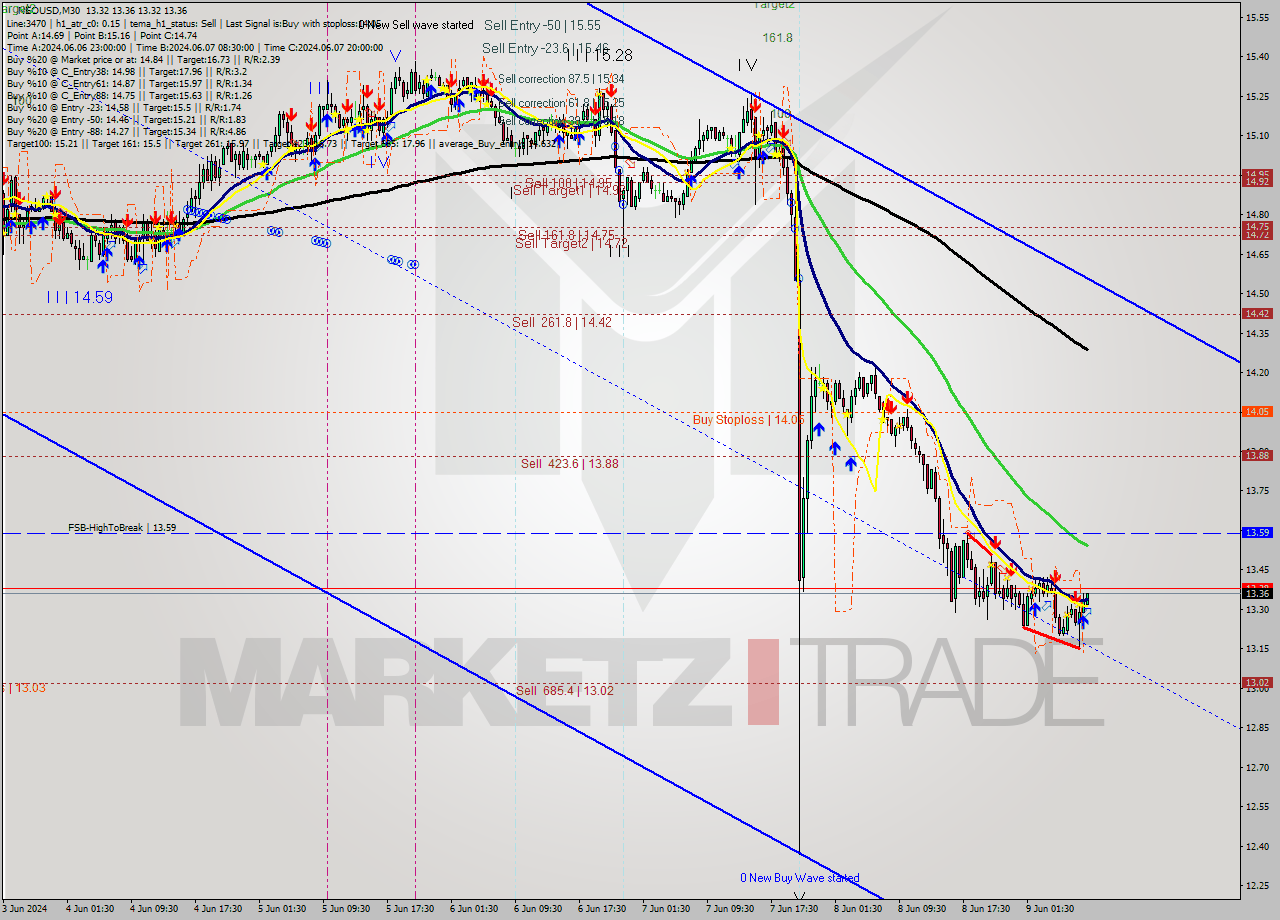Click the '6 Jun 01:30' time axis label
The height and width of the screenshot is (920, 1280).
point(474,909)
